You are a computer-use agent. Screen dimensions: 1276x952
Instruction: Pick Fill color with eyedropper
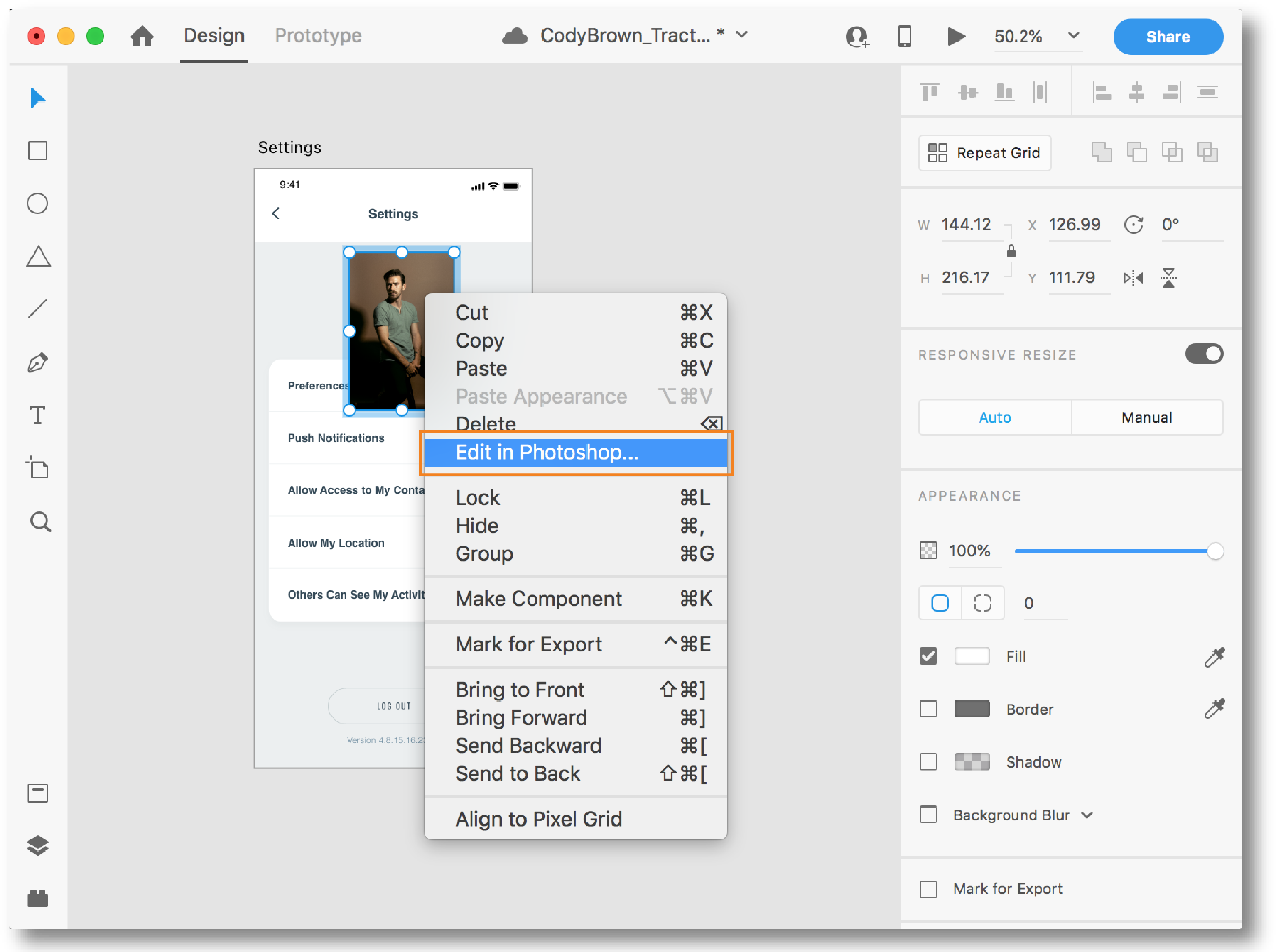pyautogui.click(x=1214, y=657)
